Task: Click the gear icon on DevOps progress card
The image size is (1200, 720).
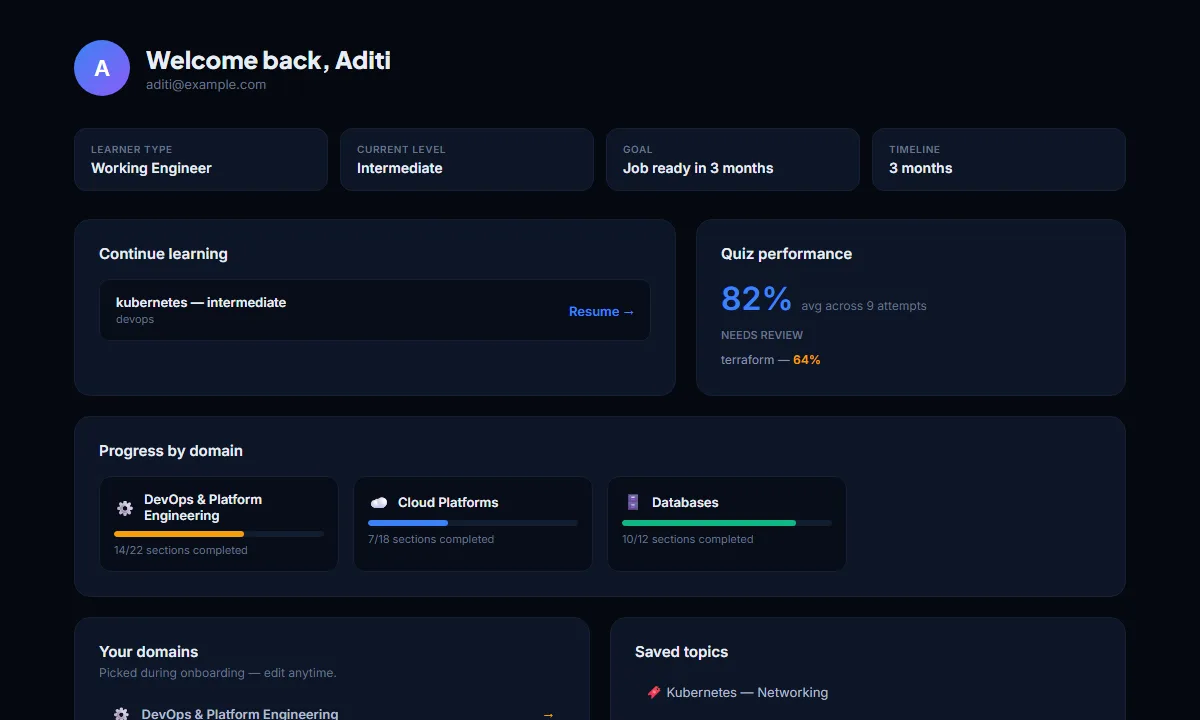Action: click(125, 508)
